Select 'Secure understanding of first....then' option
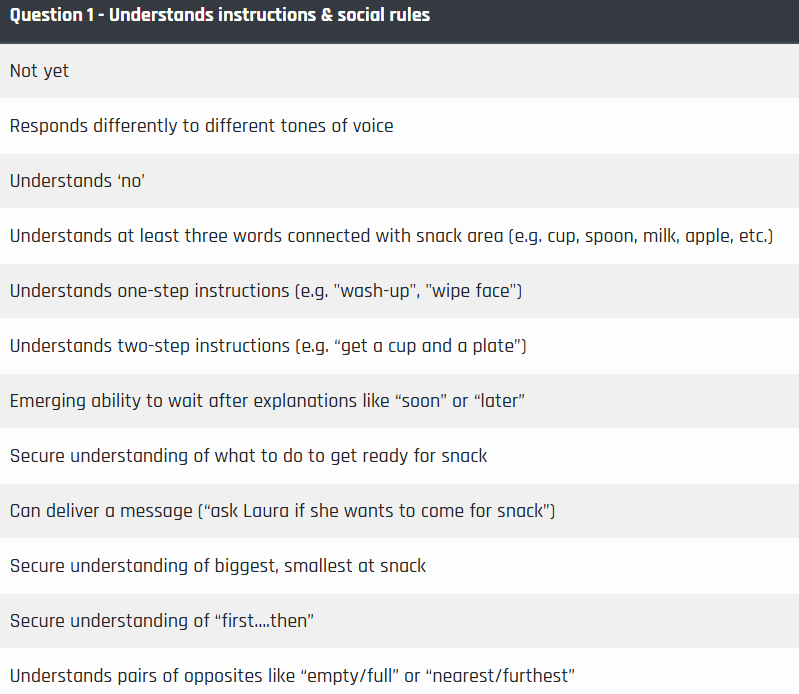The width and height of the screenshot is (799, 694). tap(400, 621)
